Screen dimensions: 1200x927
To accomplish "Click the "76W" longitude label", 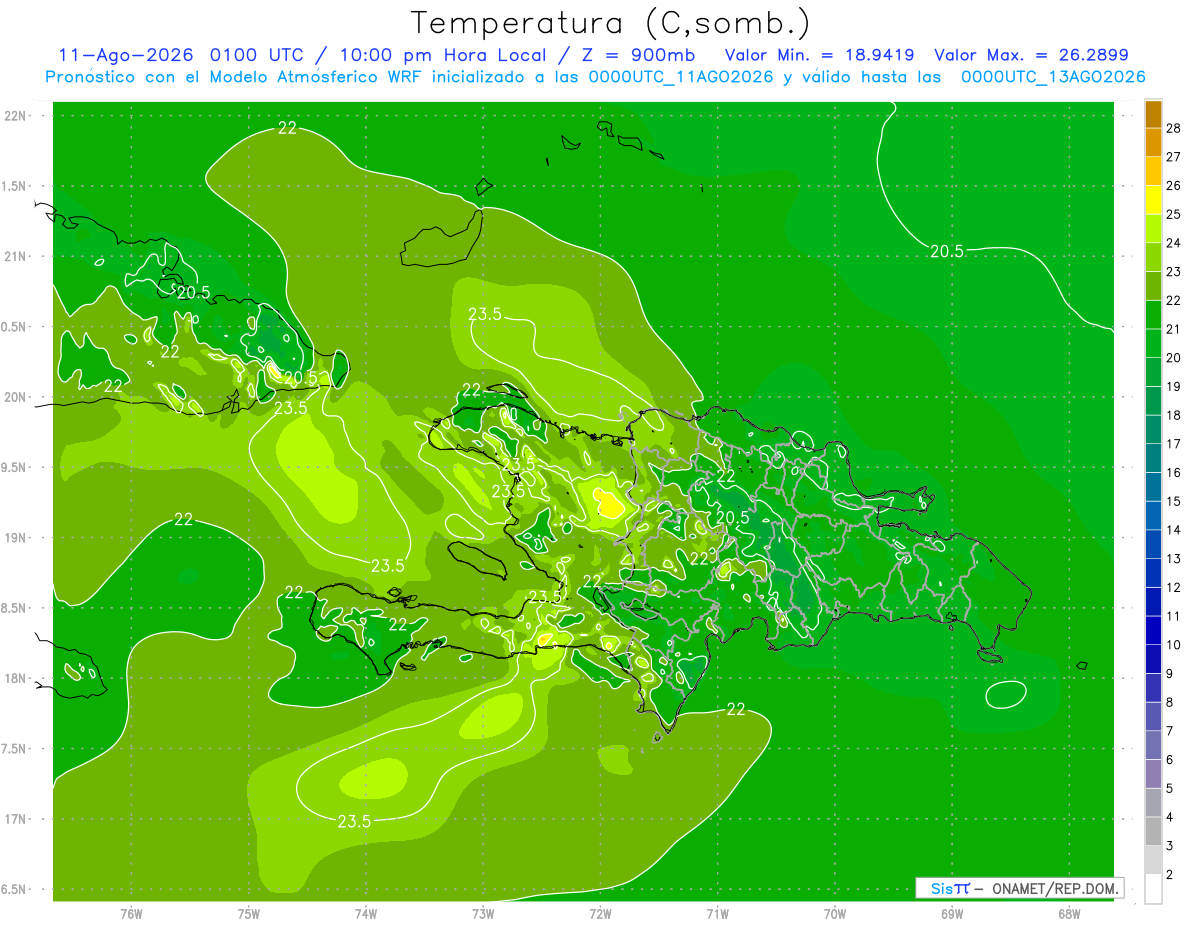I will 131,913.
